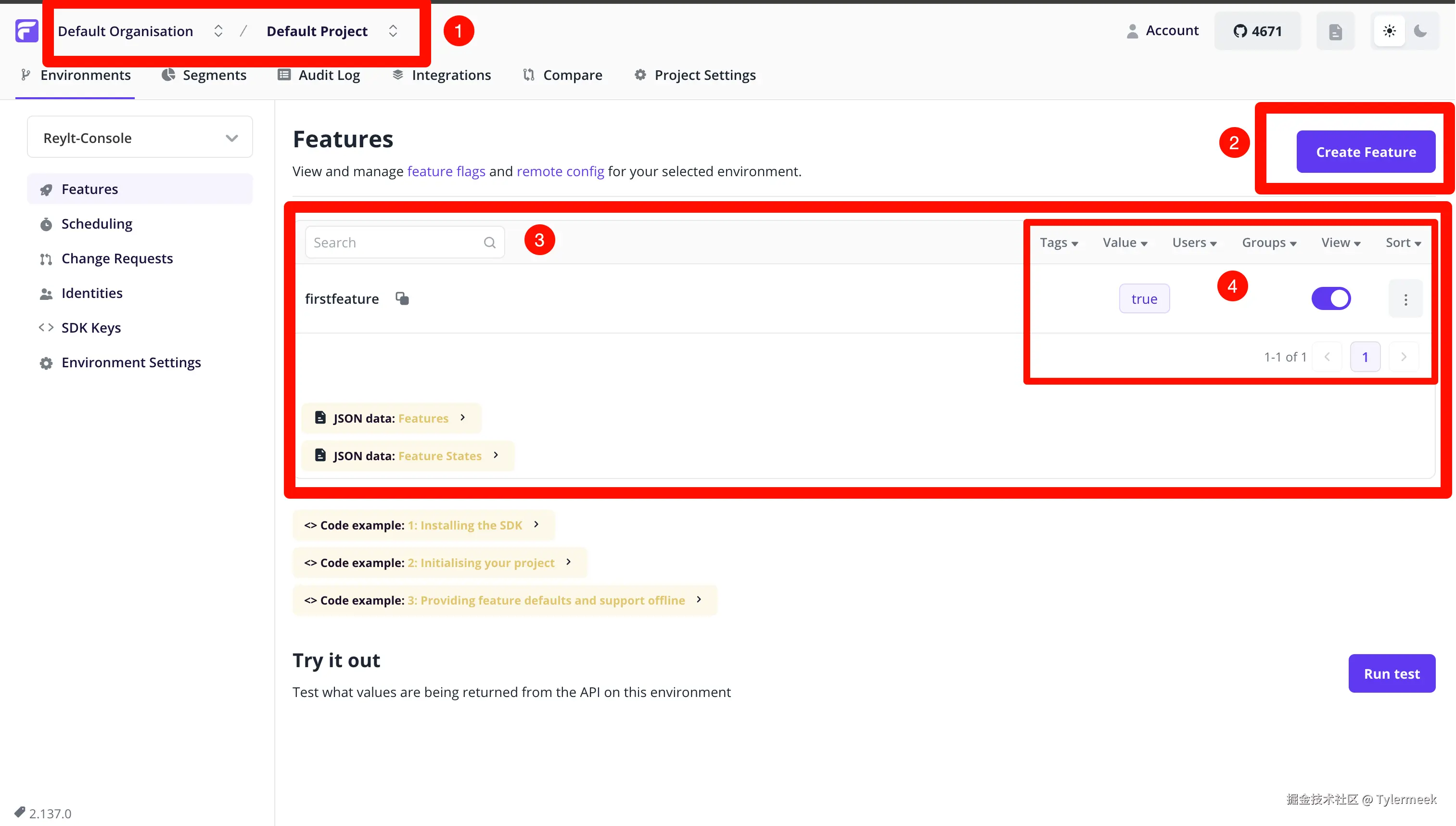
Task: Expand JSON data Feature States
Action: point(407,455)
